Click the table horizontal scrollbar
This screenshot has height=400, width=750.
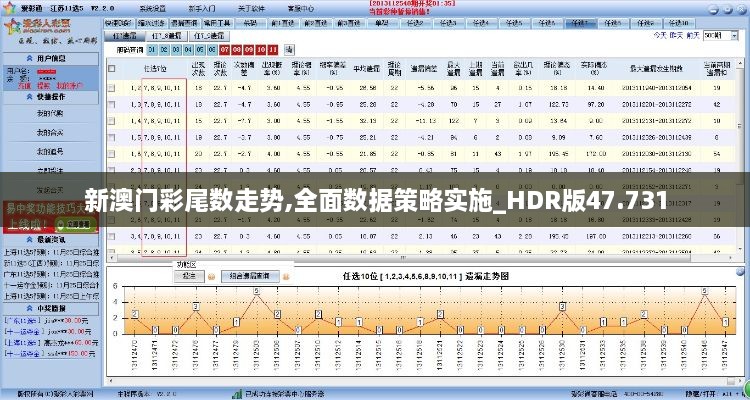(403, 258)
